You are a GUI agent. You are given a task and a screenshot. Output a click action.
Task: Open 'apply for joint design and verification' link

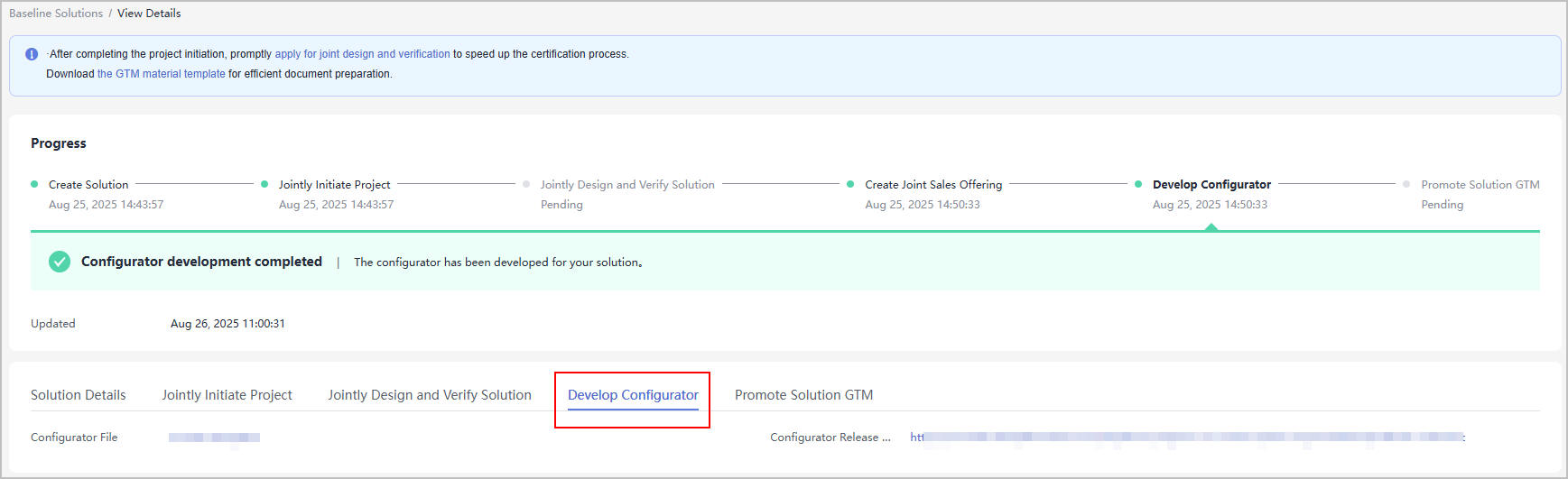tap(362, 54)
